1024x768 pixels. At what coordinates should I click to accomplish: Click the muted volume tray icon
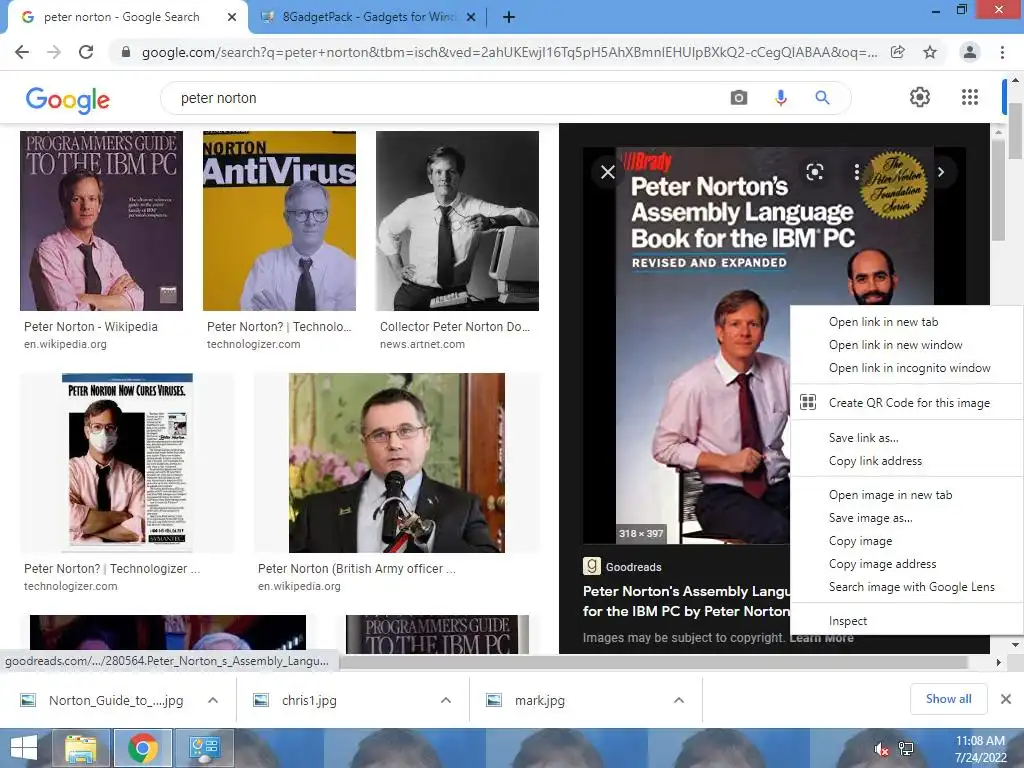(x=881, y=748)
